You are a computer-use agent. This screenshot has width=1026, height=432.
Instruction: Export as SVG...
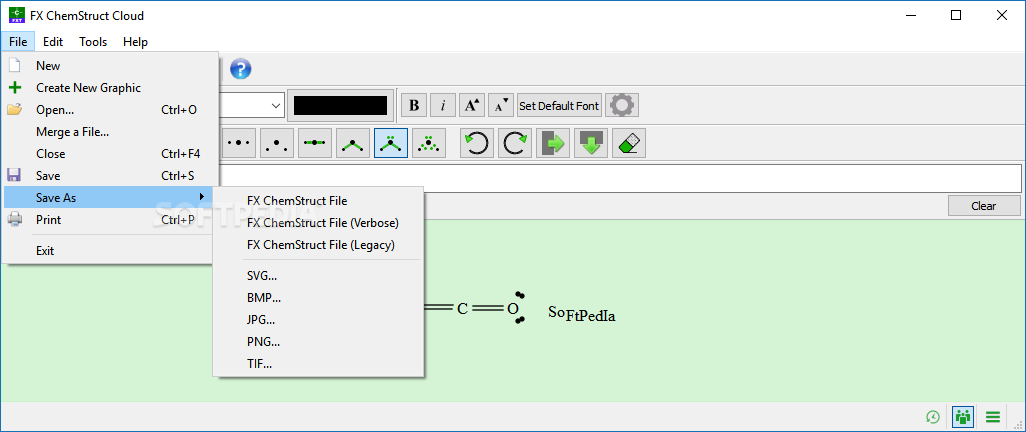click(x=319, y=276)
